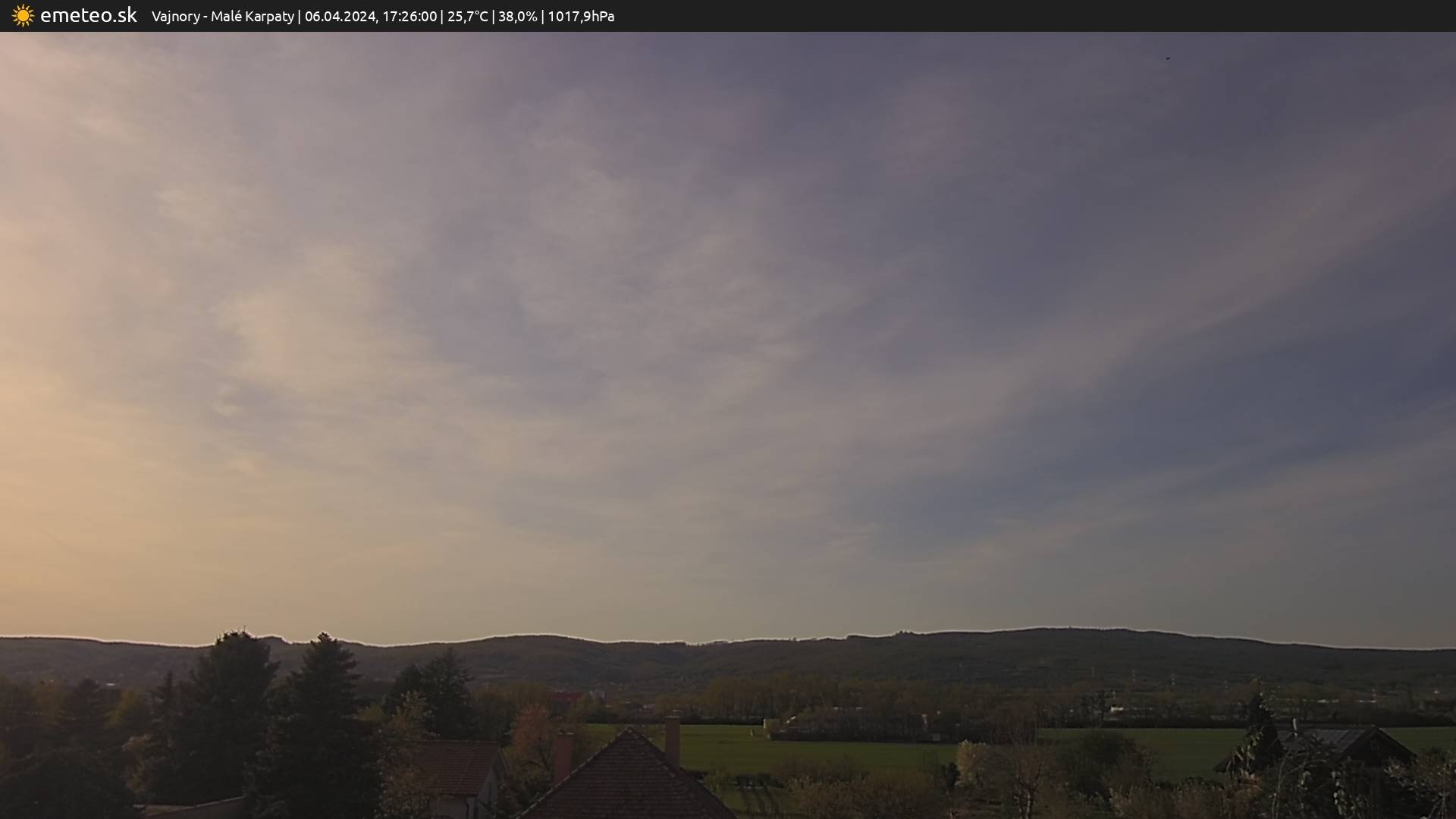Image resolution: width=1456 pixels, height=819 pixels.
Task: Click the bright sunlit sky at far left
Action: coord(30,394)
